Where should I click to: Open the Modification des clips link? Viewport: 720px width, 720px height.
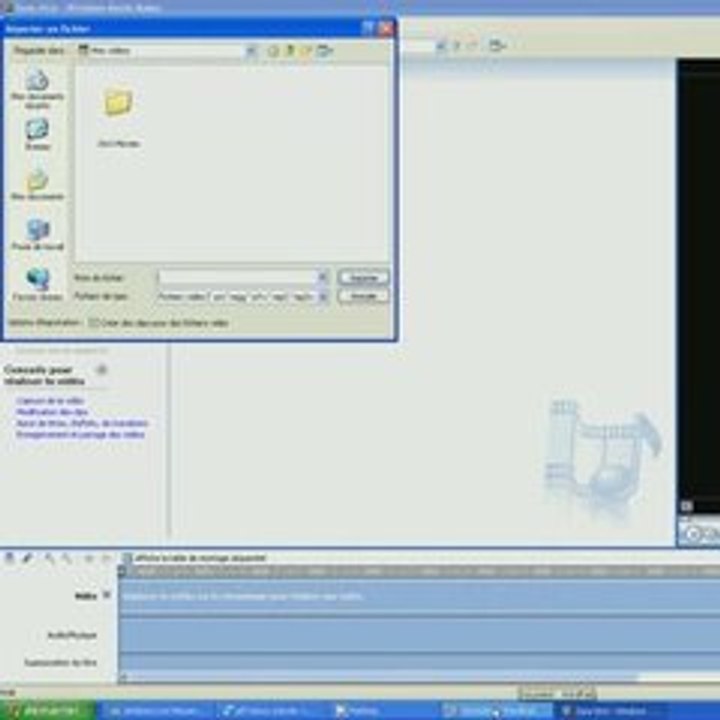tap(52, 412)
